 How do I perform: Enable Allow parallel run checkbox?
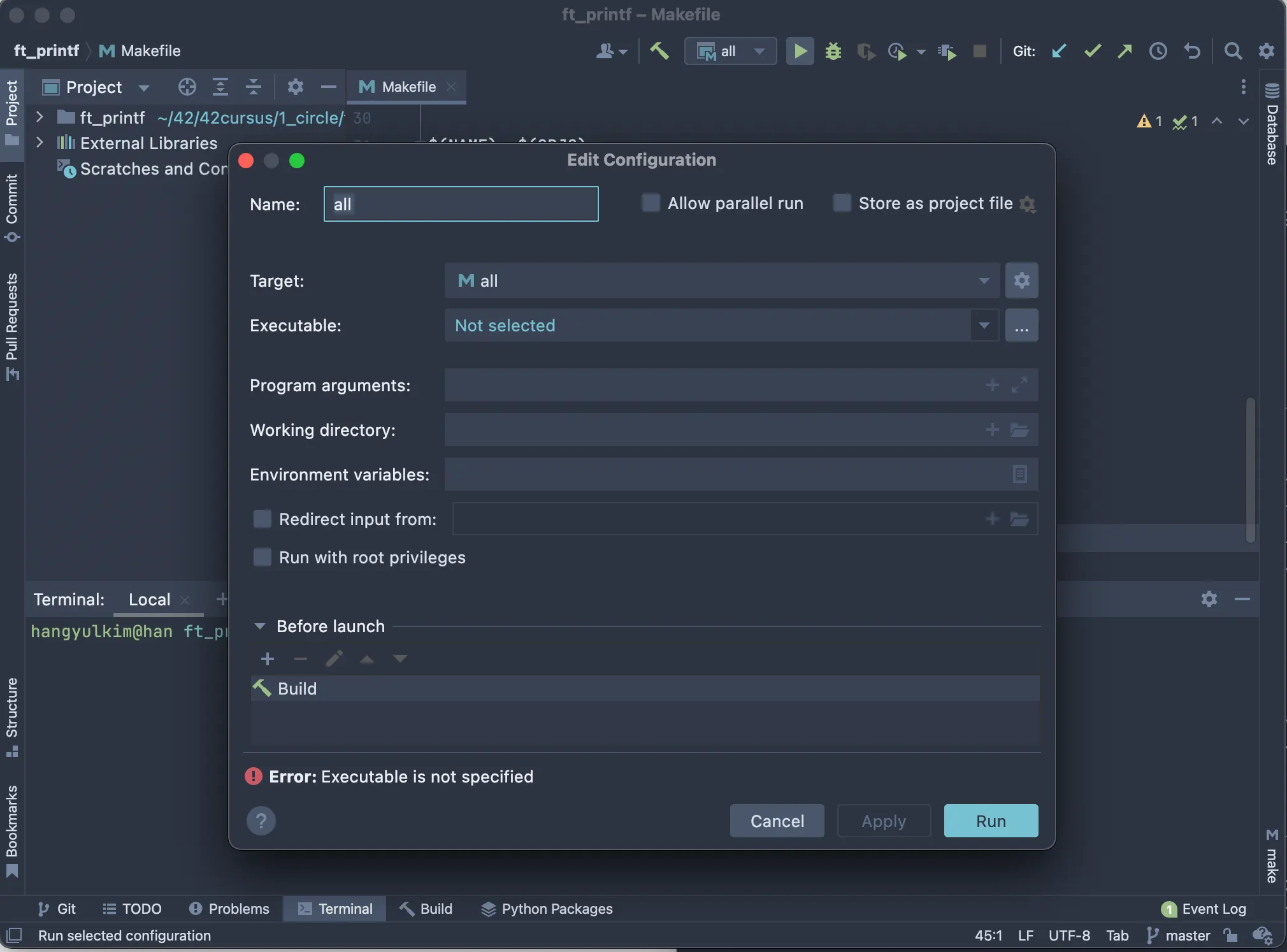coord(651,203)
